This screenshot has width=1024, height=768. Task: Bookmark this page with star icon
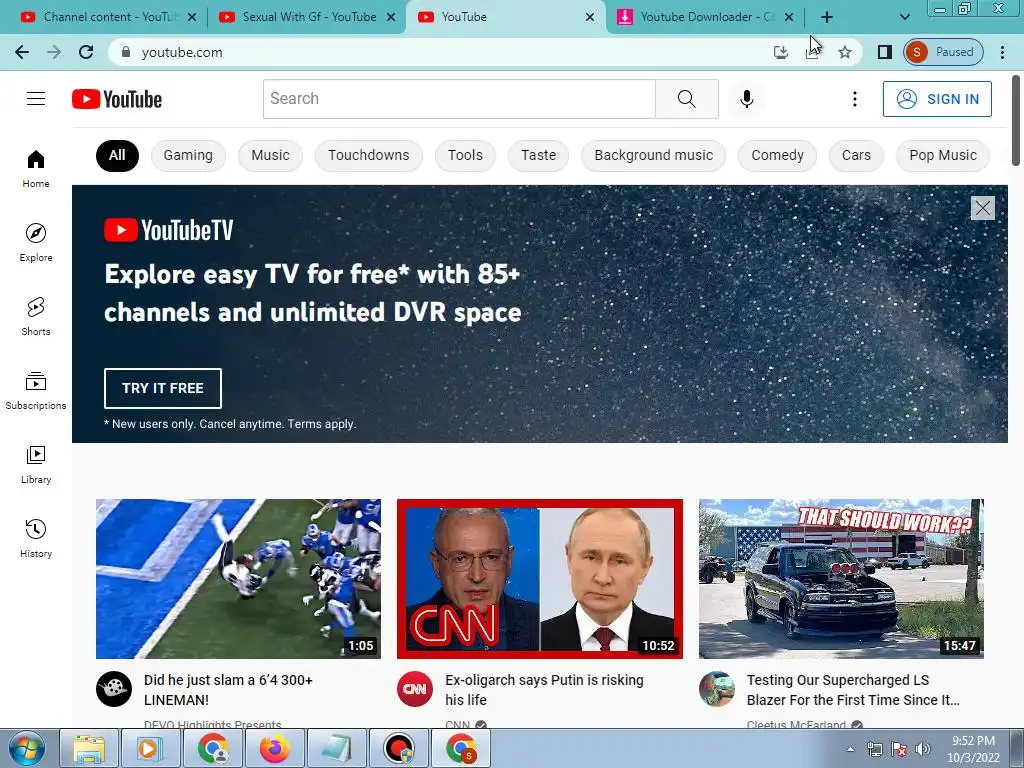coord(844,52)
